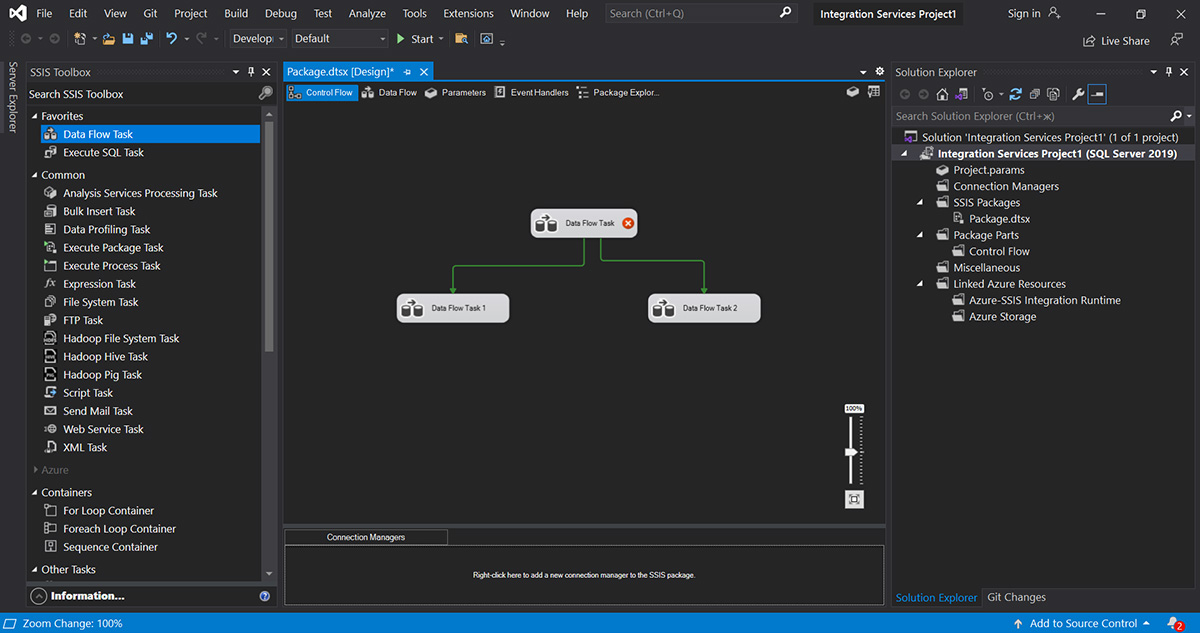Click the SSIS Toolbox vertical scrollbar
This screenshot has width=1200, height=633.
[268, 235]
